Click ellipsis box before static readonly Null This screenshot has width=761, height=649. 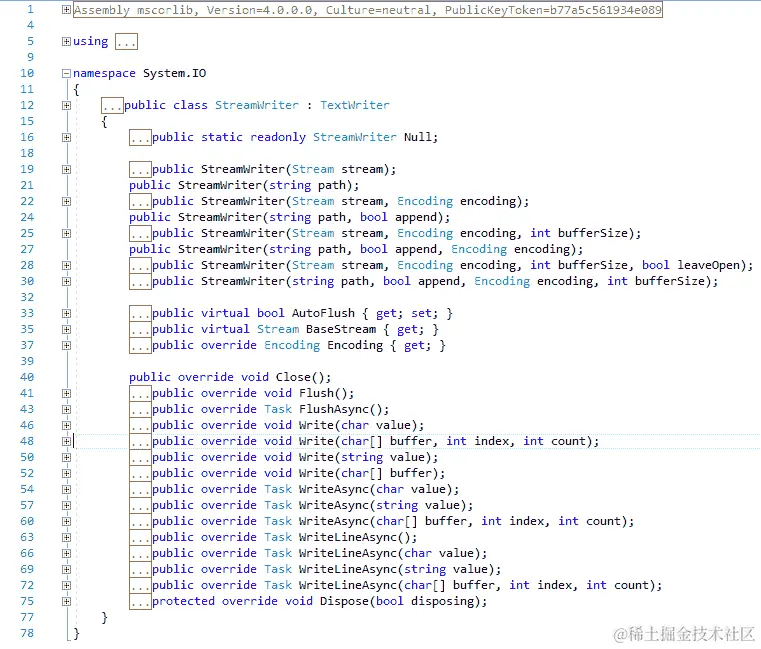click(140, 138)
